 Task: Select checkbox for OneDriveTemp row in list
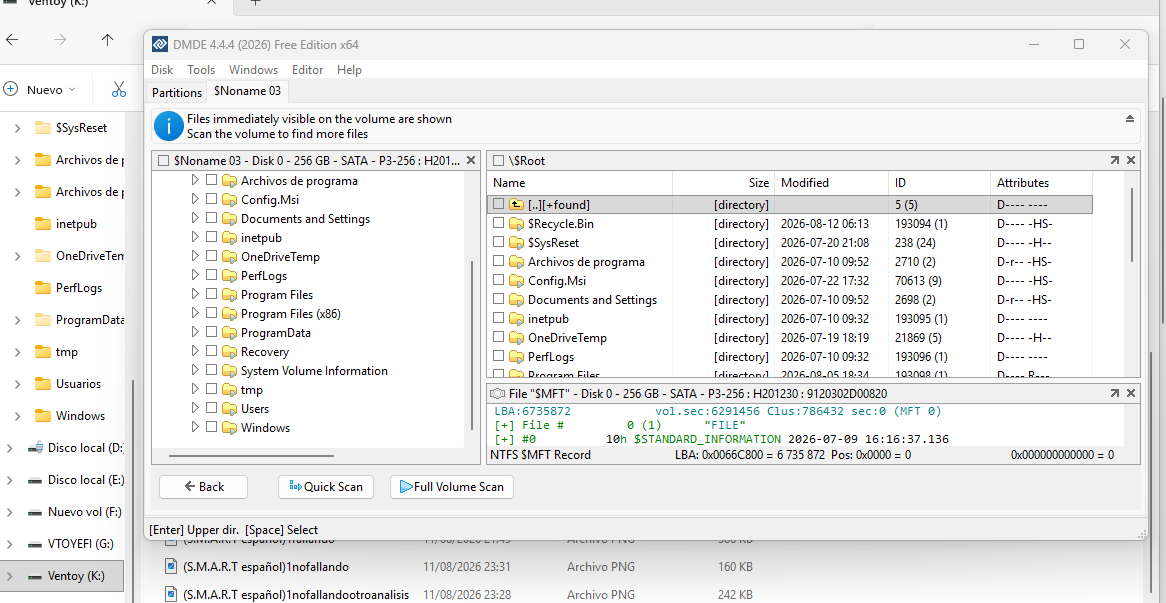point(498,338)
